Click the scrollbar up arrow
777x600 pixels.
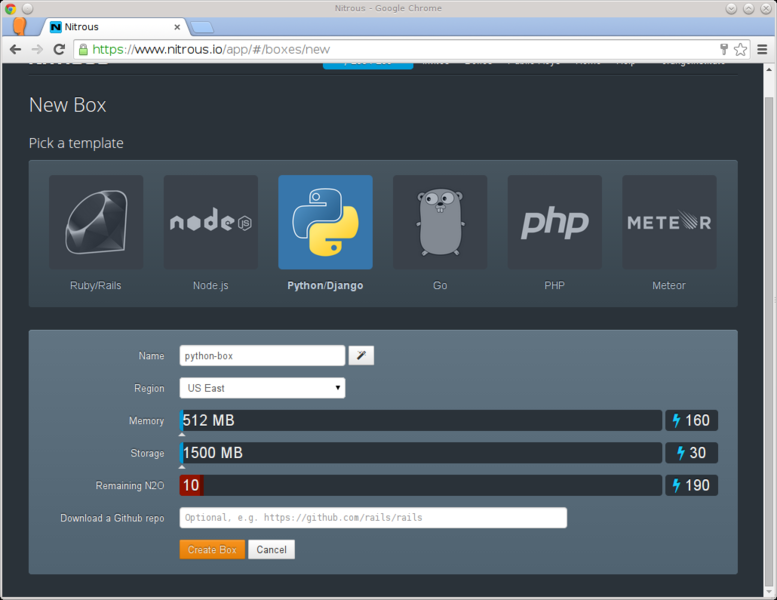769,69
